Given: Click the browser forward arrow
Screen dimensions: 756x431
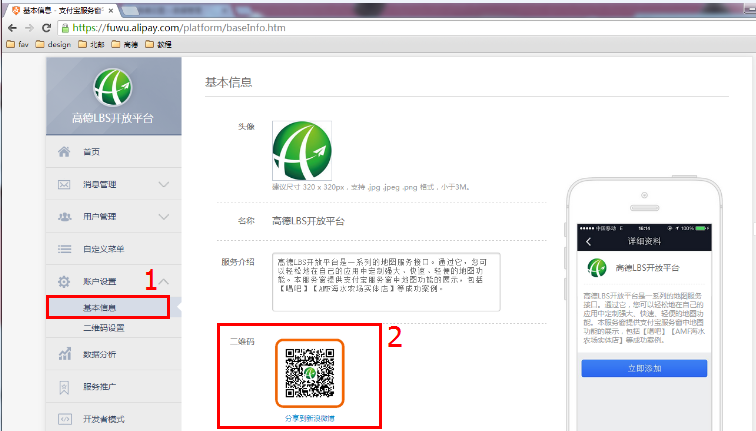Looking at the screenshot, I should pos(29,28).
